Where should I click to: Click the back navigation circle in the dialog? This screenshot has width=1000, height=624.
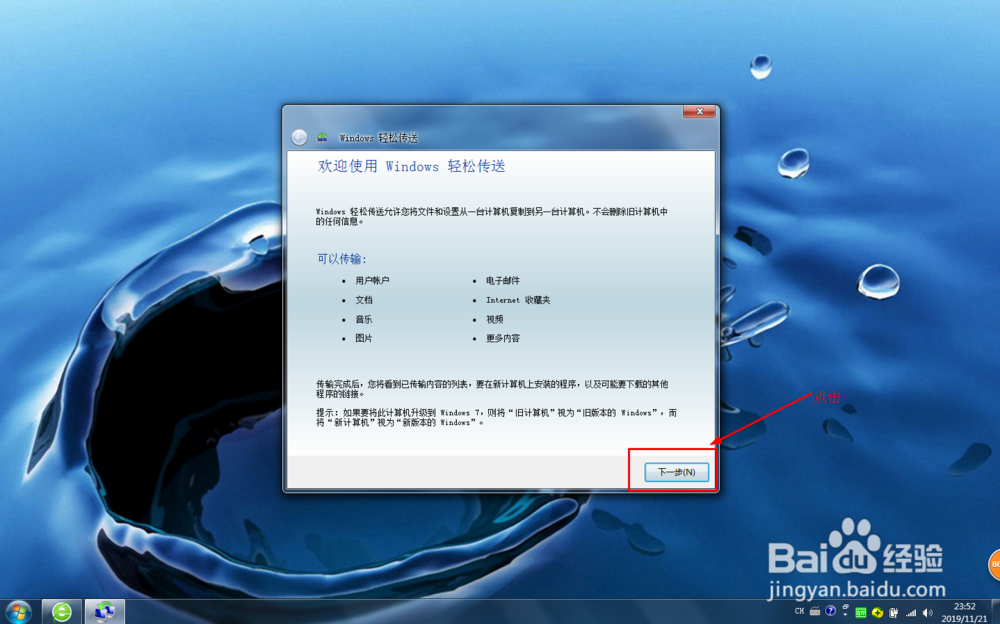[x=298, y=137]
